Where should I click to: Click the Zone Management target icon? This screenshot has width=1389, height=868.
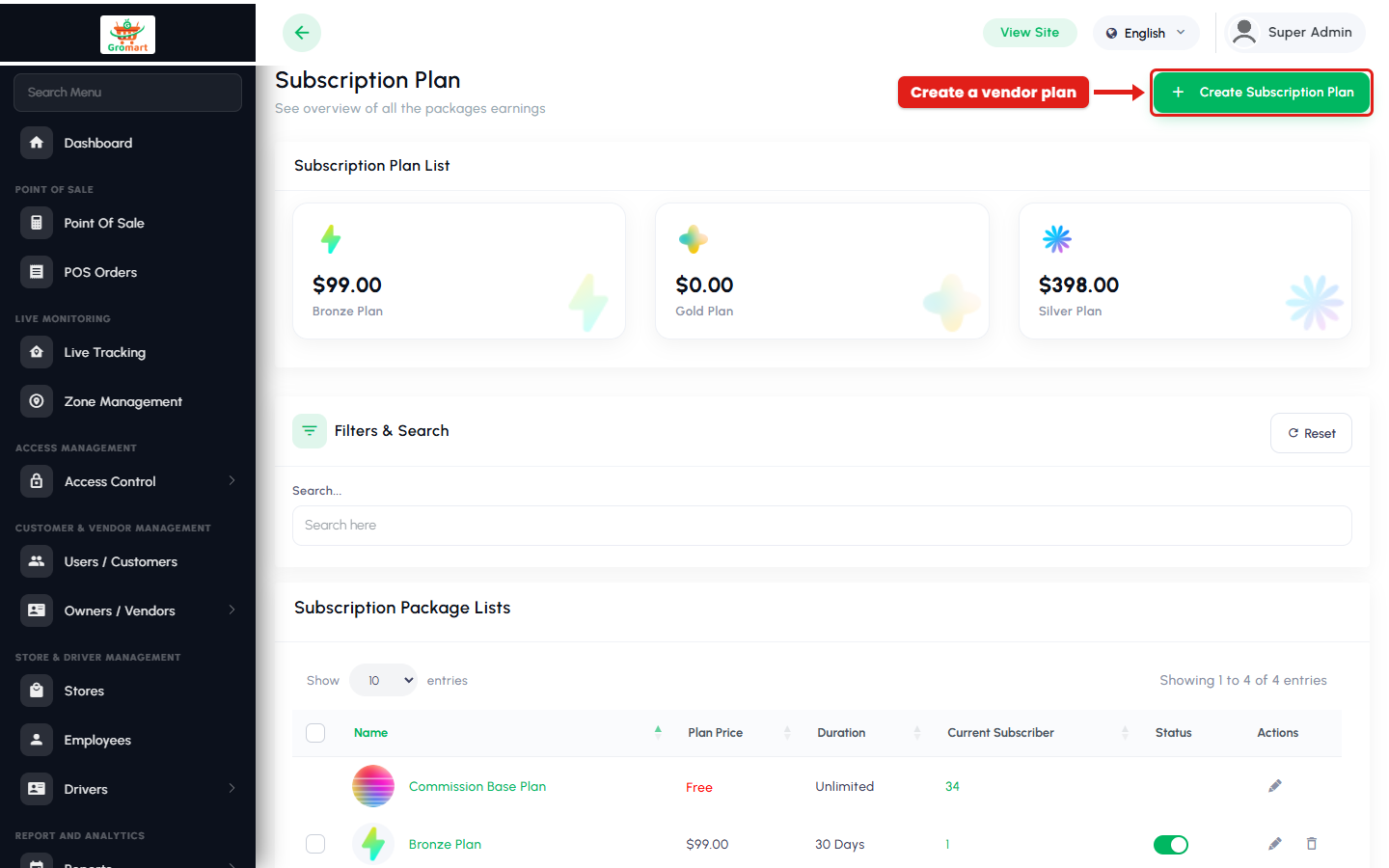37,401
